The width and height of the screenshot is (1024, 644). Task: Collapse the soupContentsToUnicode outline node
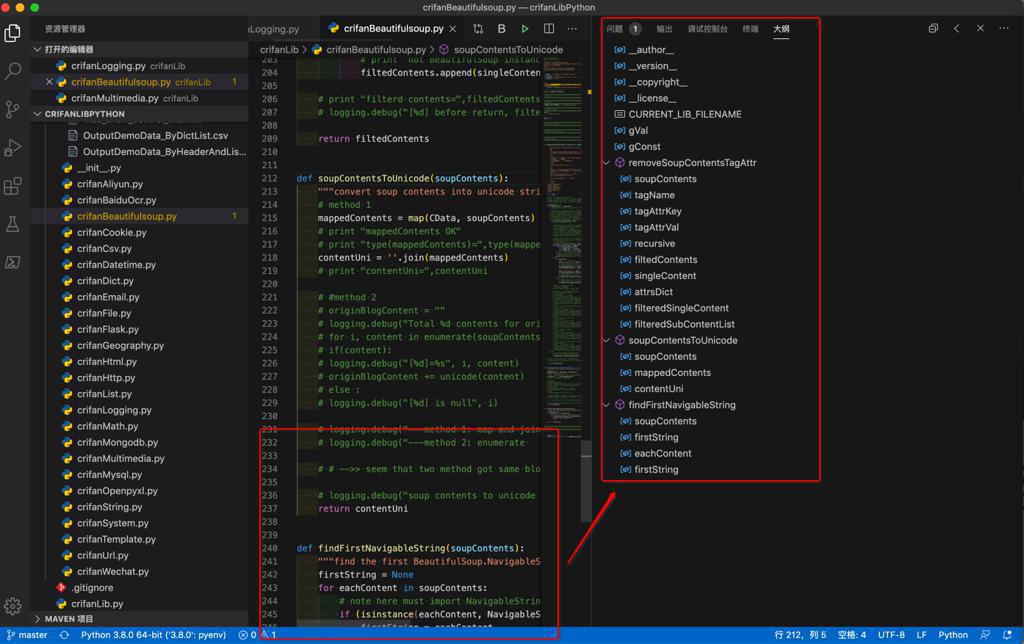tap(607, 340)
